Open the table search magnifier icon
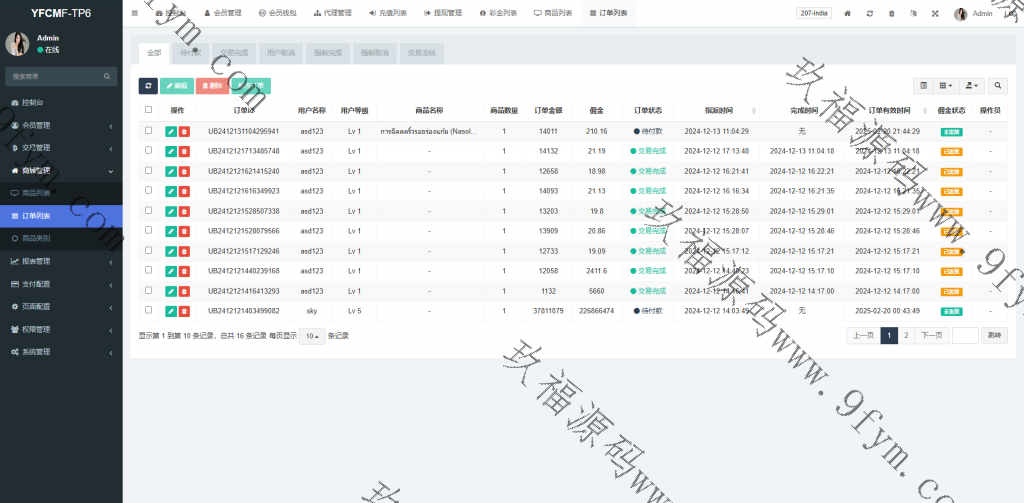The width and height of the screenshot is (1024, 503). click(998, 86)
